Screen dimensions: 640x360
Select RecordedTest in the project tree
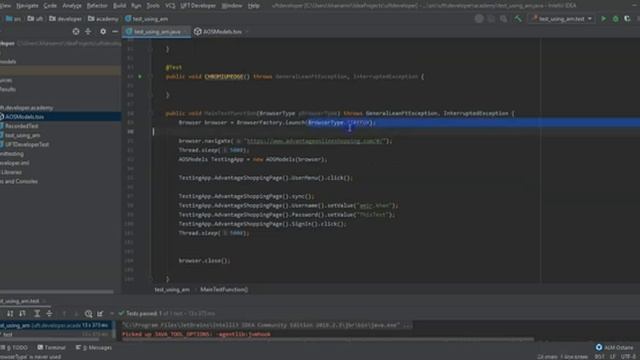pyautogui.click(x=21, y=126)
